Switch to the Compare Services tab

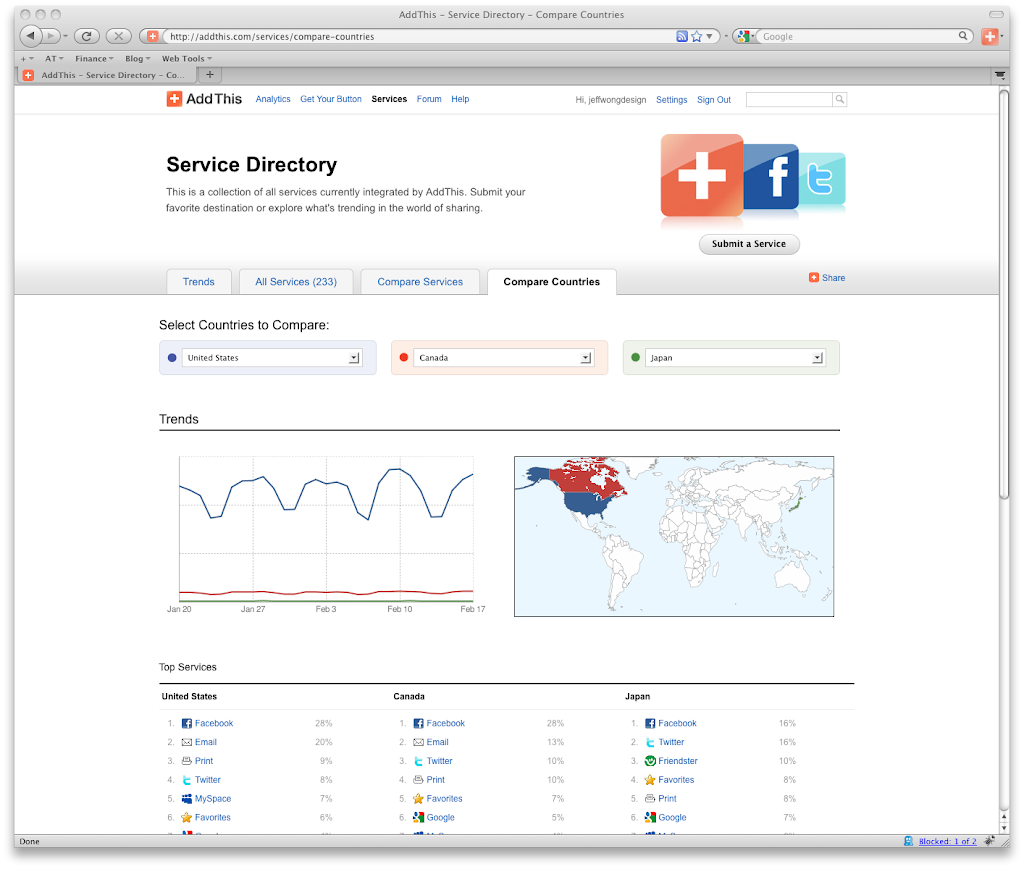tap(420, 282)
